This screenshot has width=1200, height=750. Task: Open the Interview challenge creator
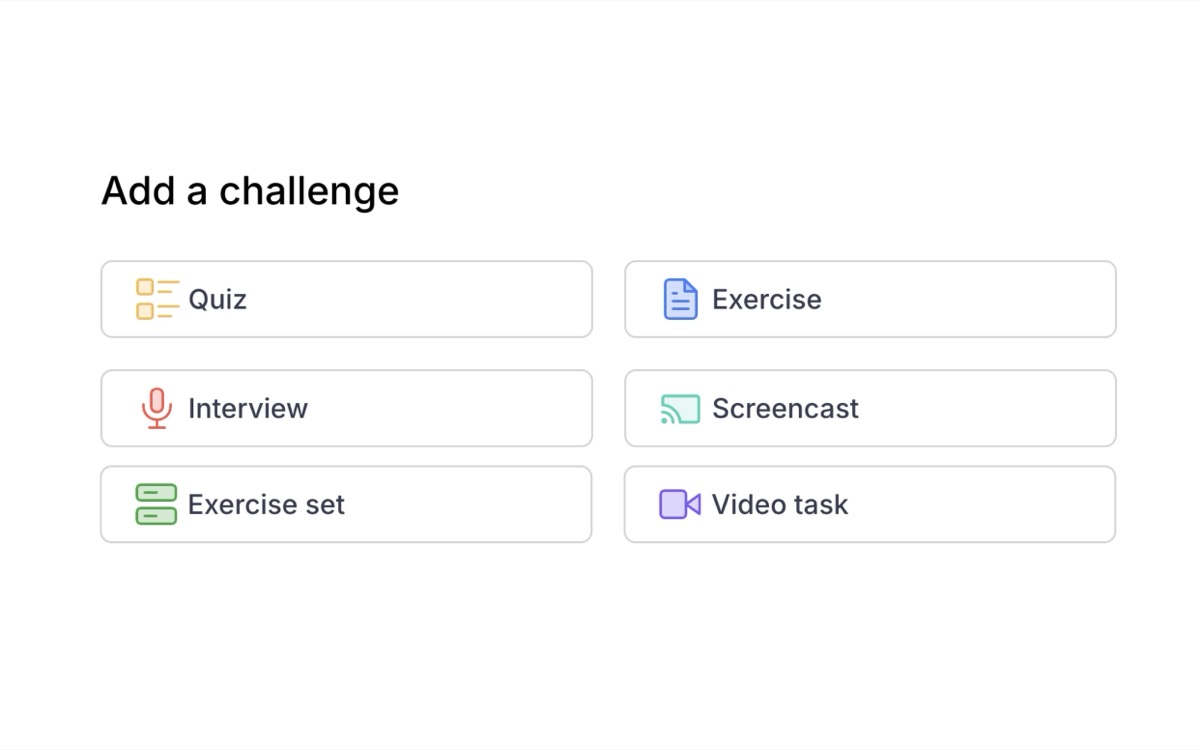coord(346,408)
